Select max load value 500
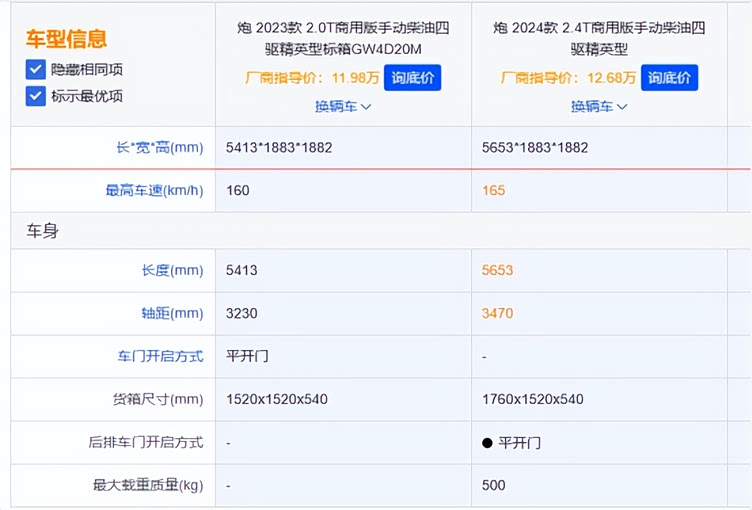 494,485
